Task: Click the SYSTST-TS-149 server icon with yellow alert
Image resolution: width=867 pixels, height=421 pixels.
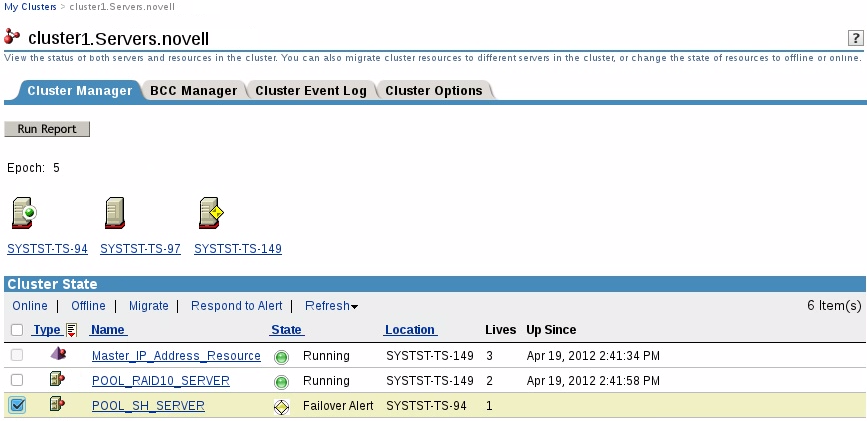Action: click(x=211, y=213)
